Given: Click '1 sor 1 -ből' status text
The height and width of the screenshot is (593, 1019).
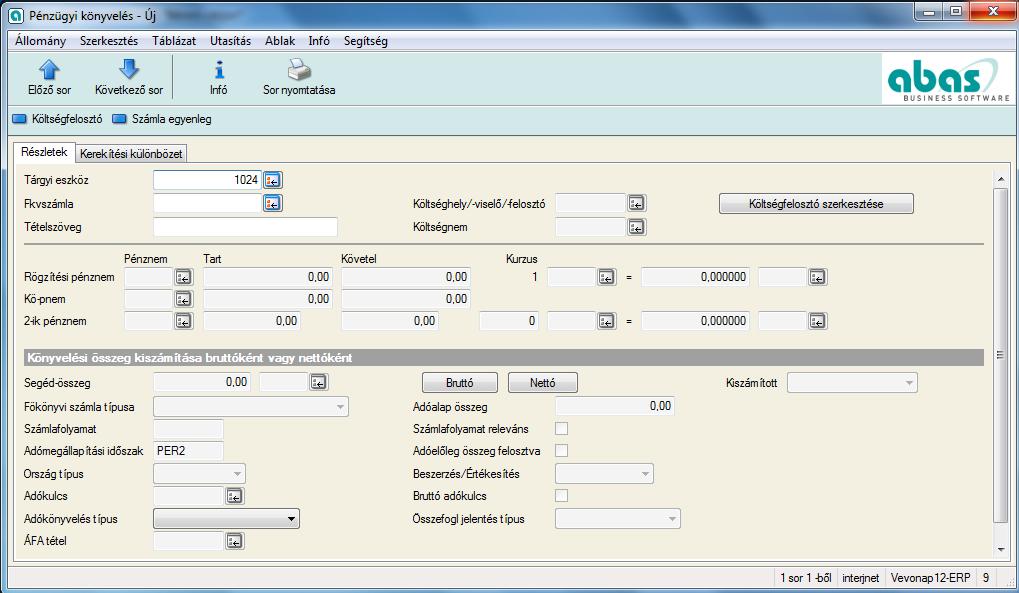Looking at the screenshot, I should click(x=806, y=577).
